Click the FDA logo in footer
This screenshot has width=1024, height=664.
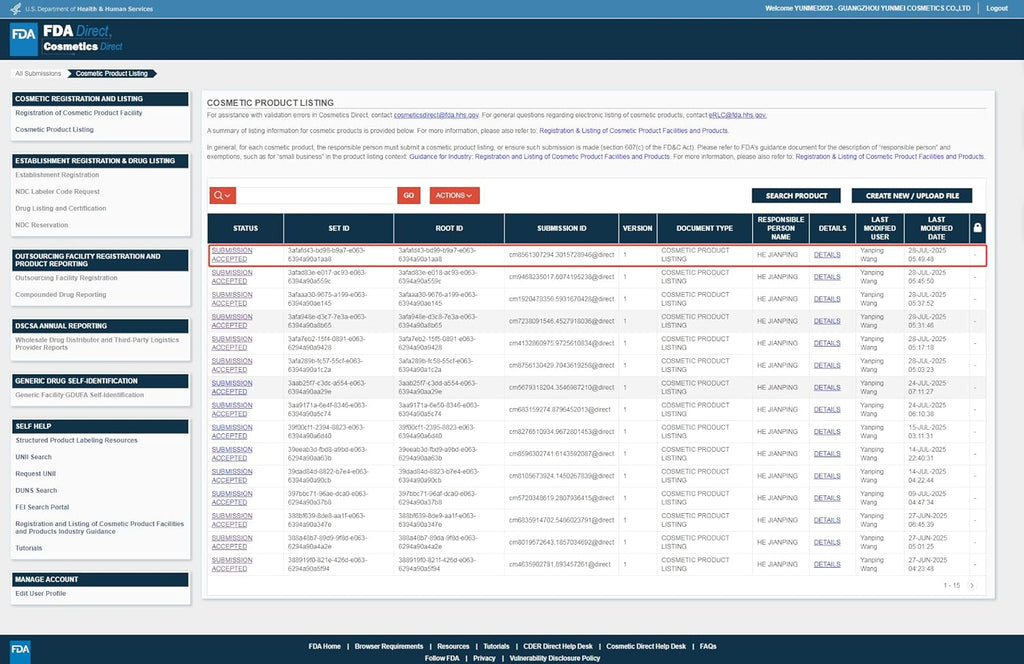click(20, 650)
